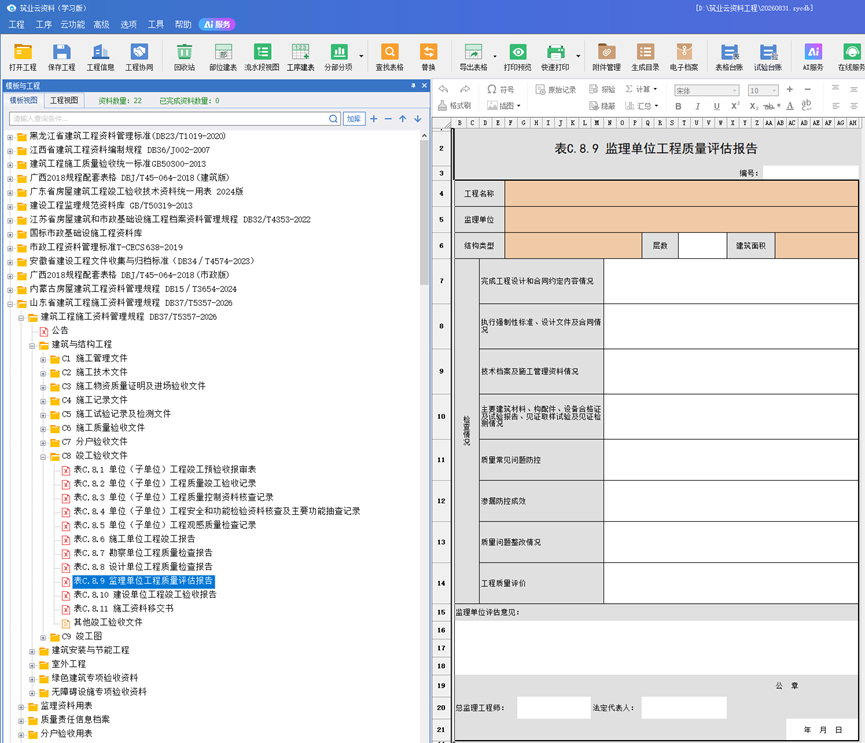Toggle underline formatting U

click(716, 106)
